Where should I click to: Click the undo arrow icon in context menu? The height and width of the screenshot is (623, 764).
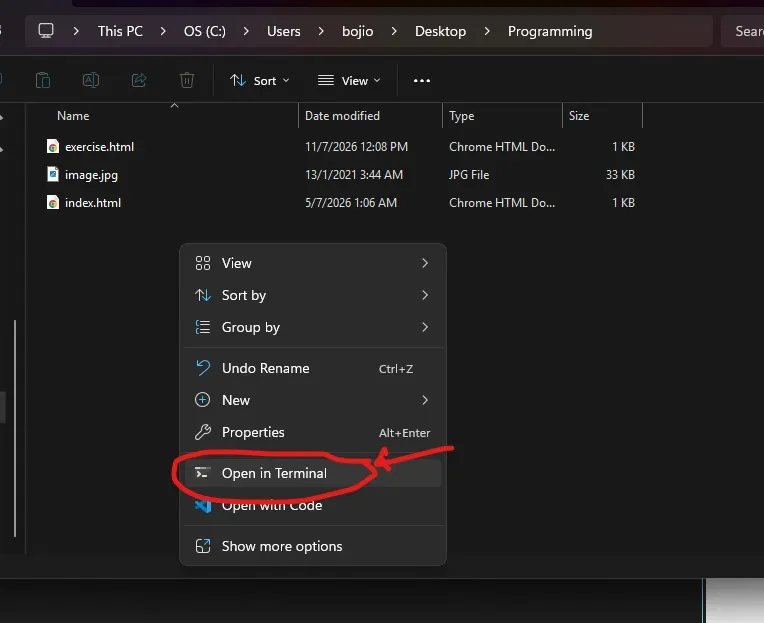point(203,368)
